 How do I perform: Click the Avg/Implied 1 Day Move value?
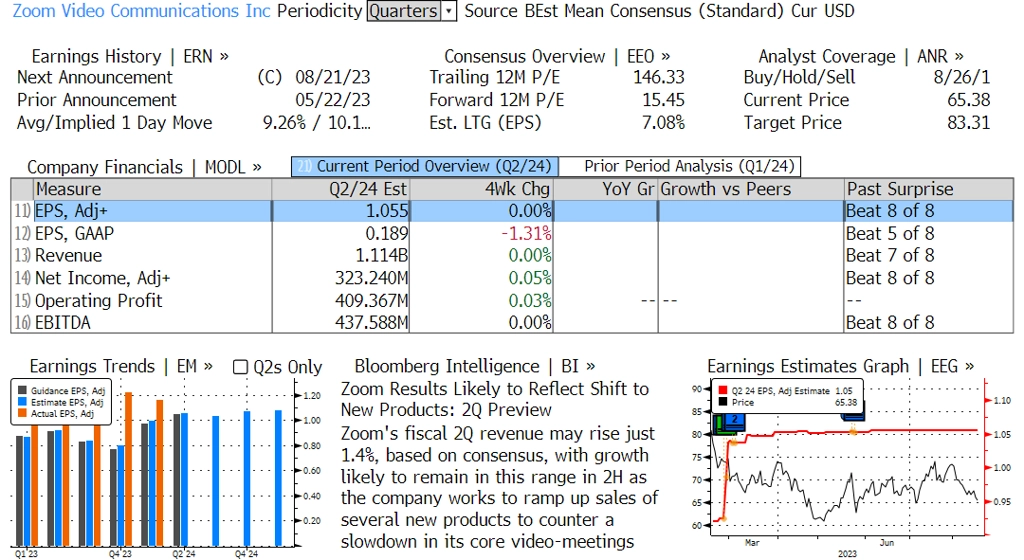[317, 123]
